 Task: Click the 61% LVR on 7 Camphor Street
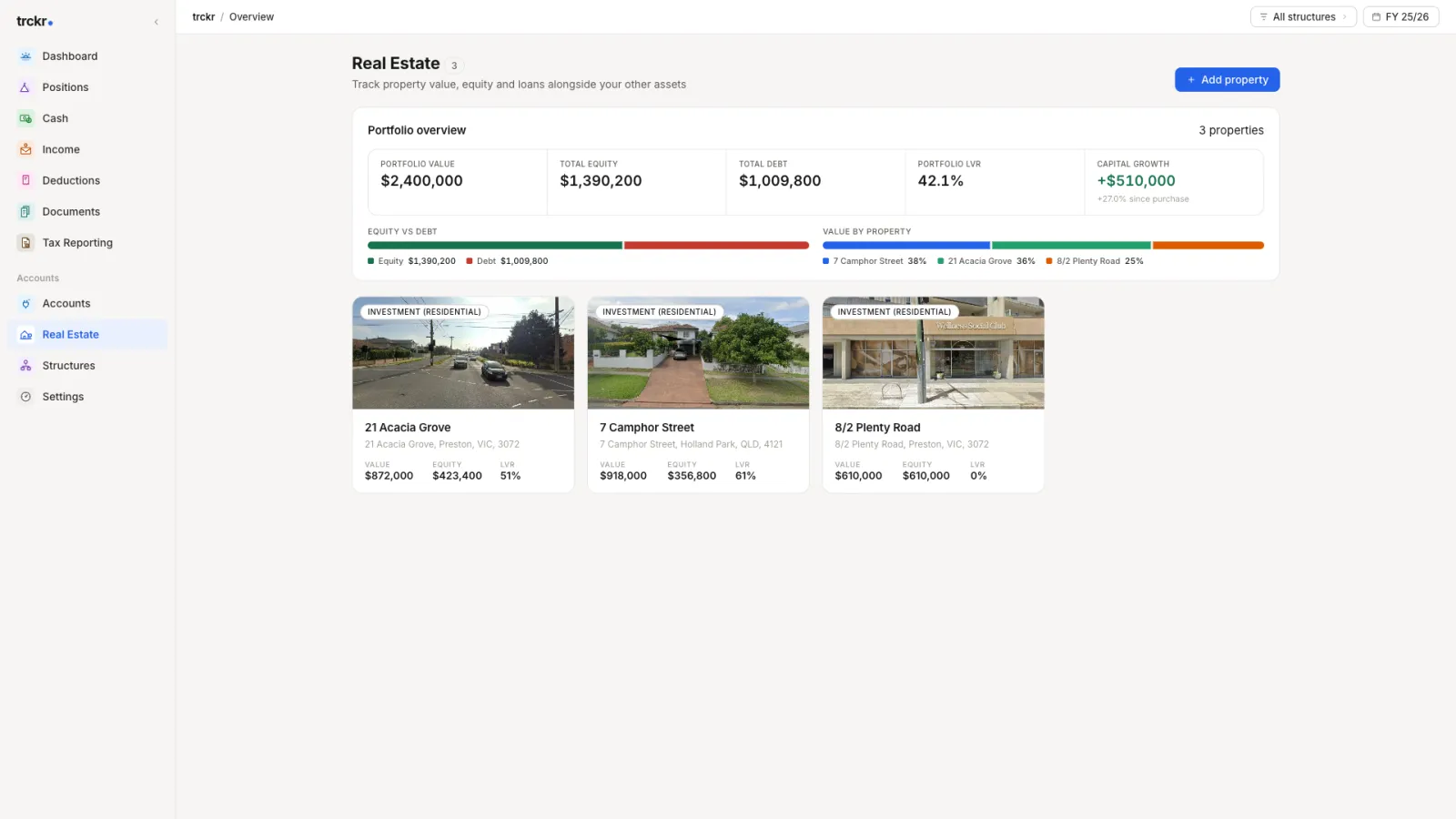(x=745, y=476)
